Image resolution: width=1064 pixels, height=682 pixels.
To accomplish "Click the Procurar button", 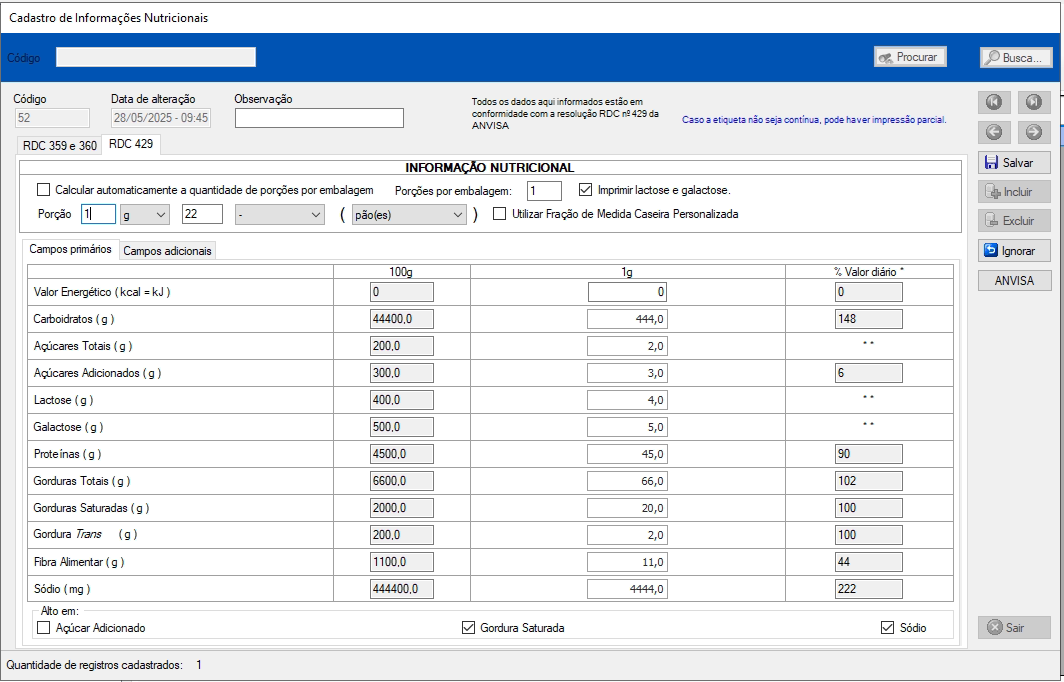I will [910, 58].
